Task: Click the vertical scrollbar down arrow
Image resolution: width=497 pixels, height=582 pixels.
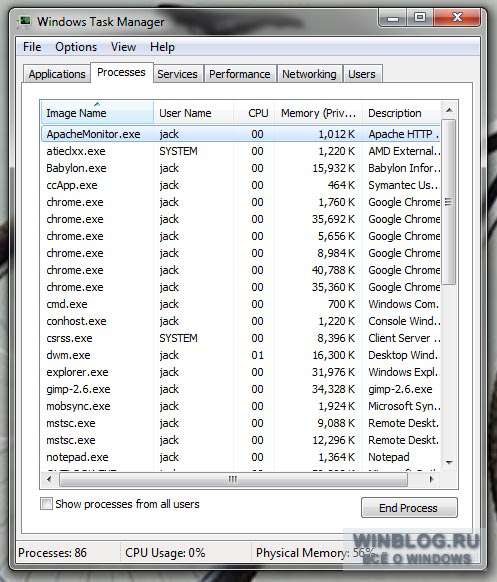Action: tap(449, 462)
